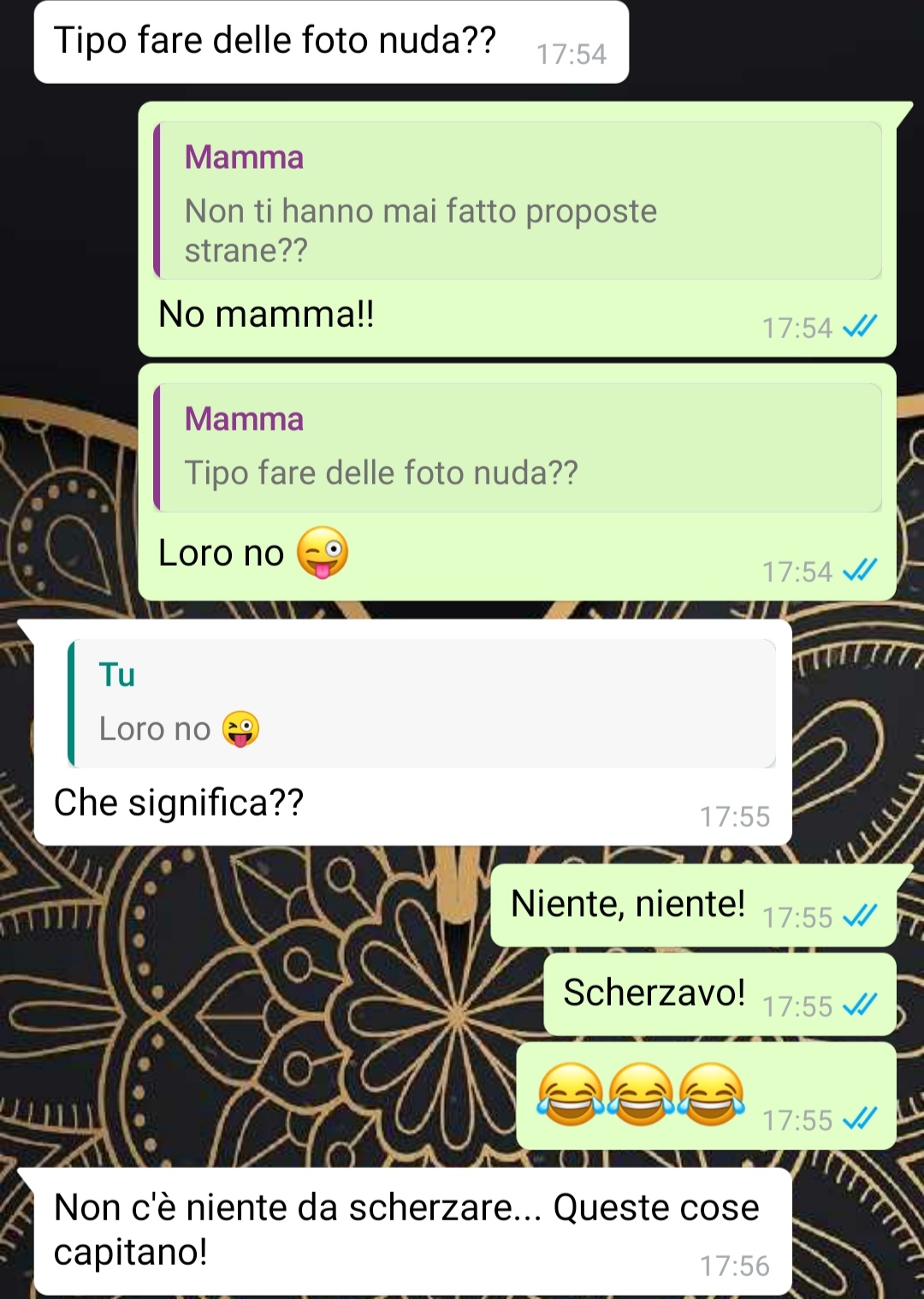Tap the winking tongue emoji in 'Loro no' message
924x1299 pixels.
pyautogui.click(x=323, y=553)
